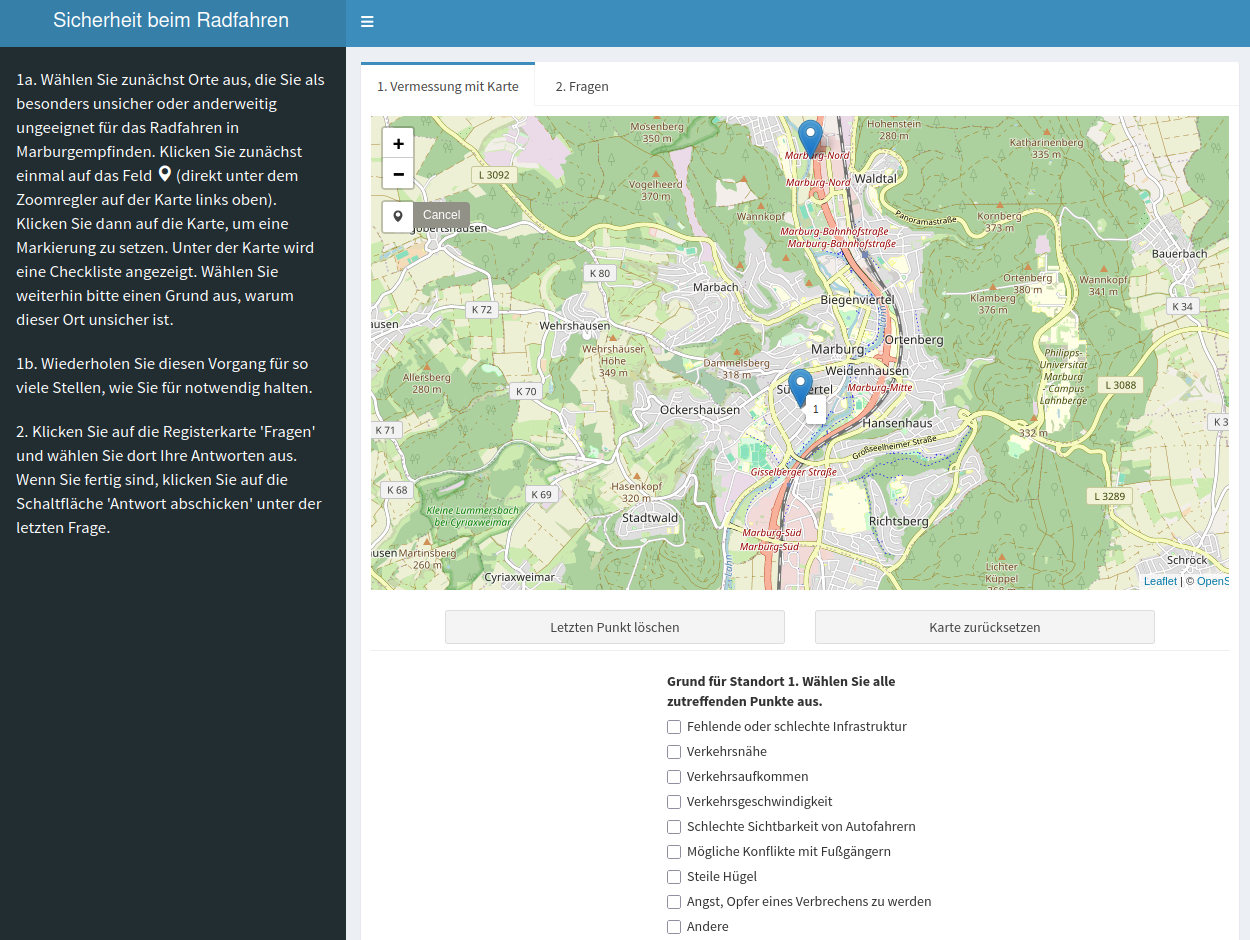The height and width of the screenshot is (940, 1250).
Task: Click the 'Waldtal' label on the map
Action: tap(876, 178)
